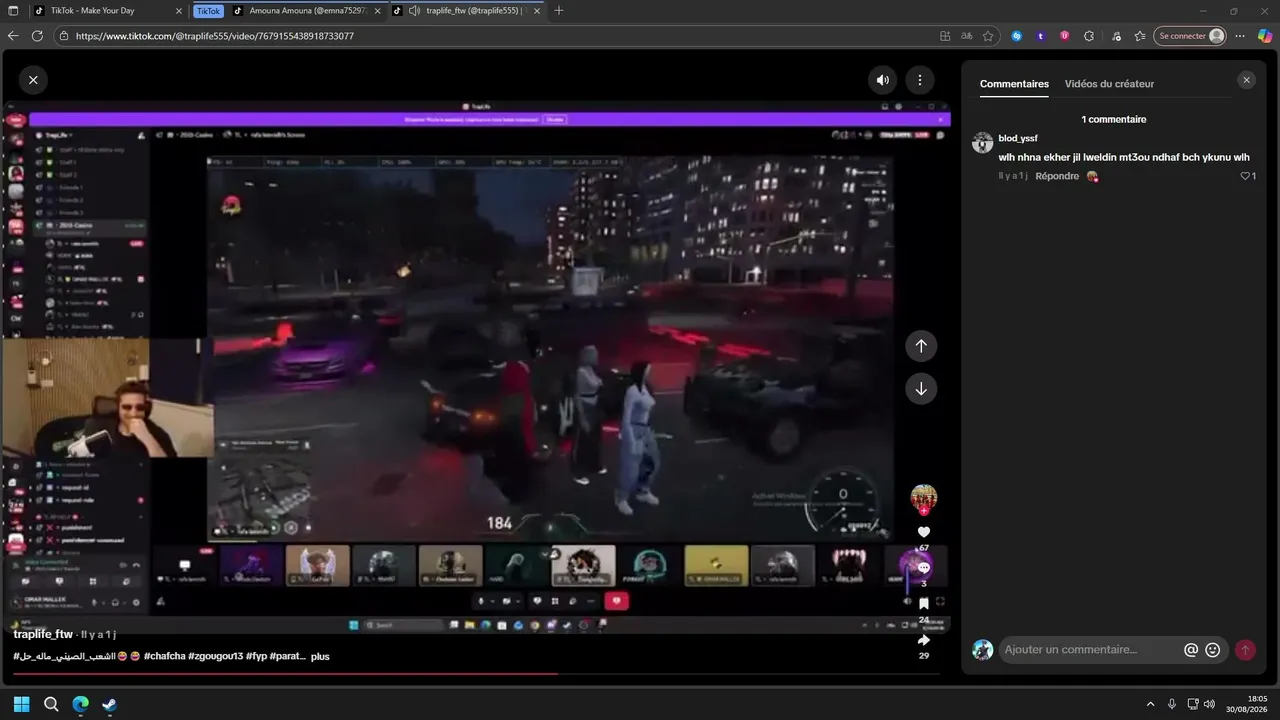Screen dimensions: 1280x720
Task: Insert a mention with the @ icon
Action: pos(1191,650)
